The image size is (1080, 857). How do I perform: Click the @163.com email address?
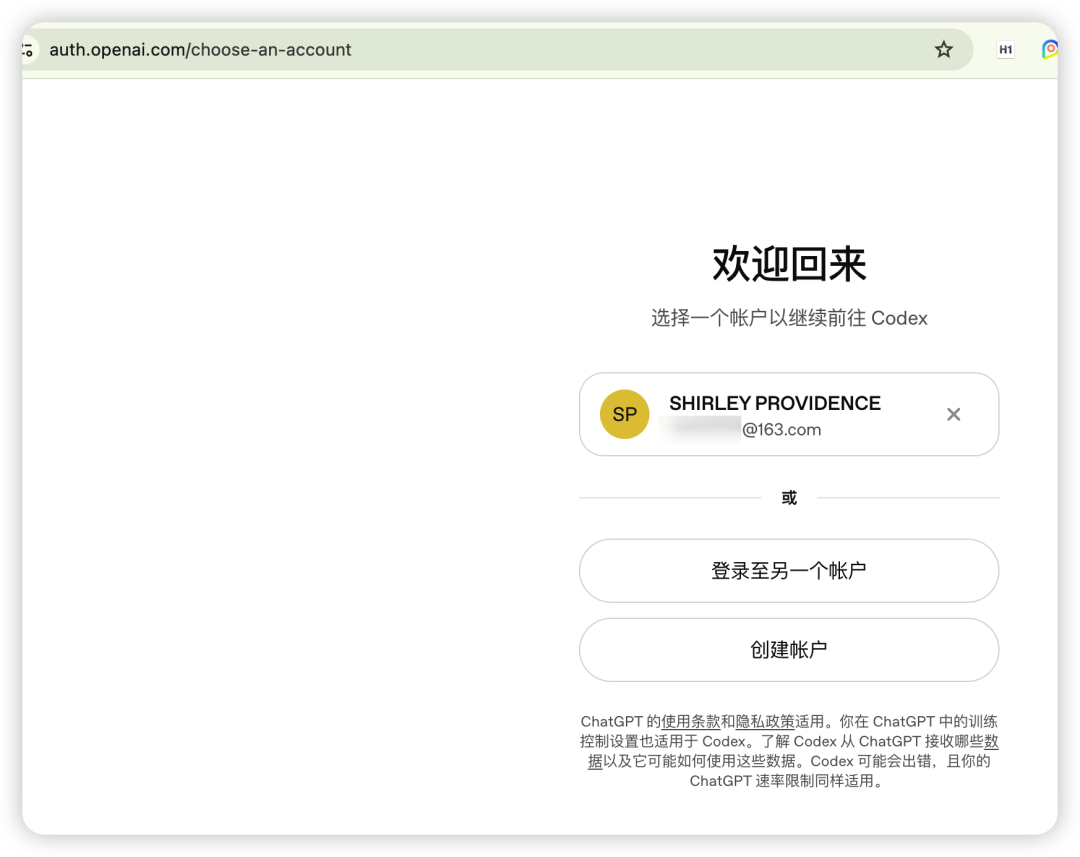[781, 430]
